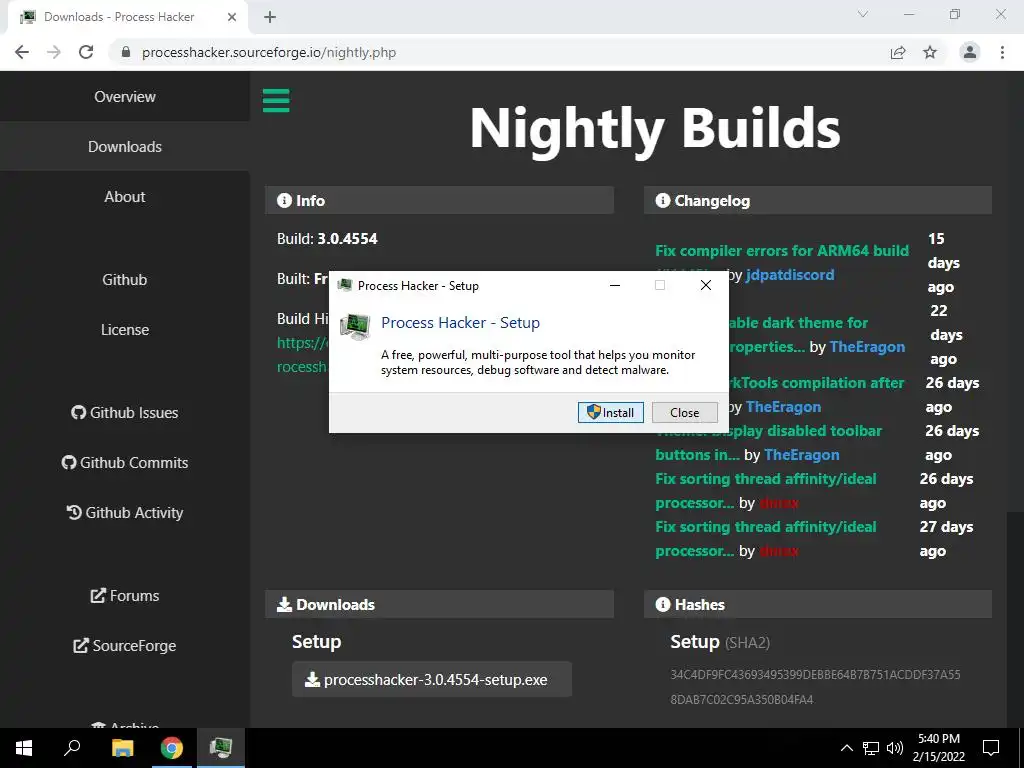Bookmark this page with star icon
The width and height of the screenshot is (1024, 768).
[x=930, y=52]
